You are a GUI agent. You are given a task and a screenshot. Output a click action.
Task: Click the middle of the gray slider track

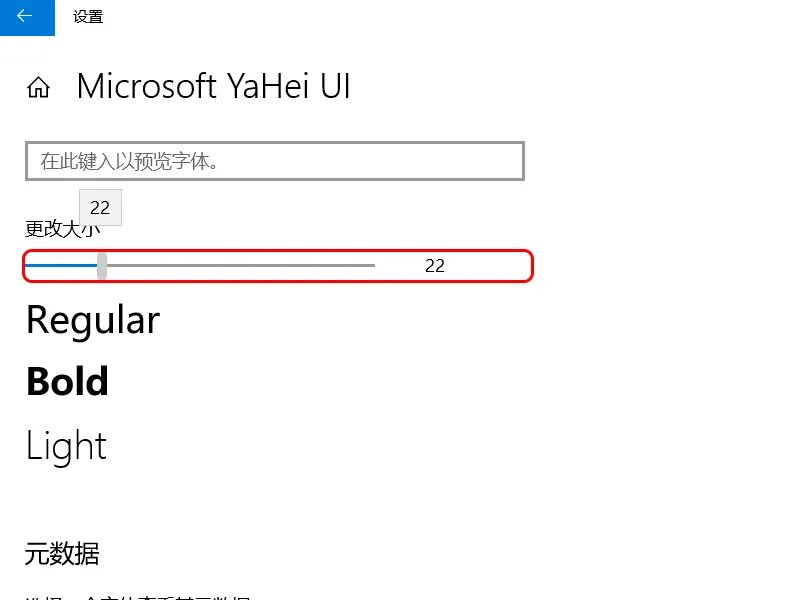[x=240, y=266]
